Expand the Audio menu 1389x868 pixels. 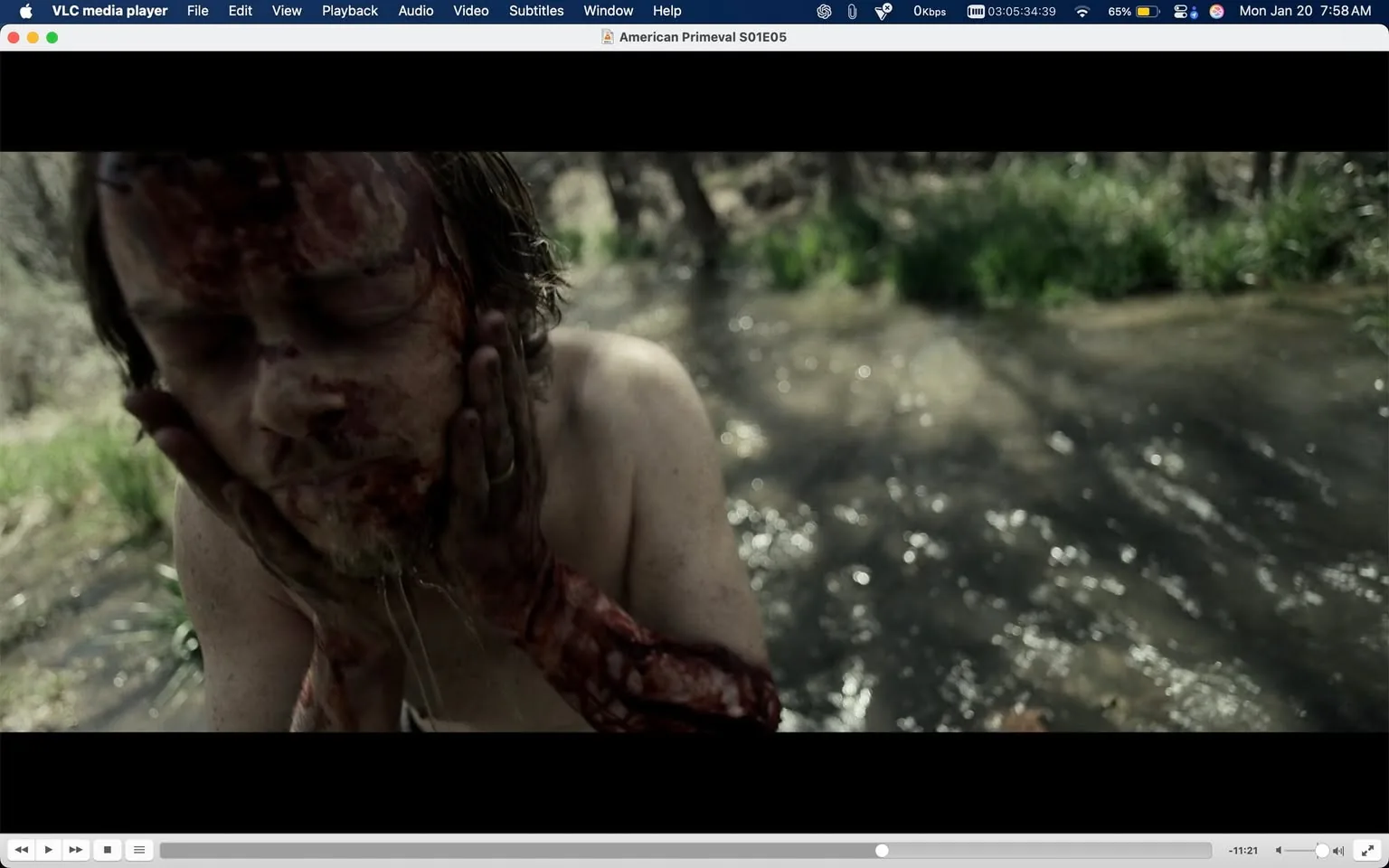coord(416,11)
